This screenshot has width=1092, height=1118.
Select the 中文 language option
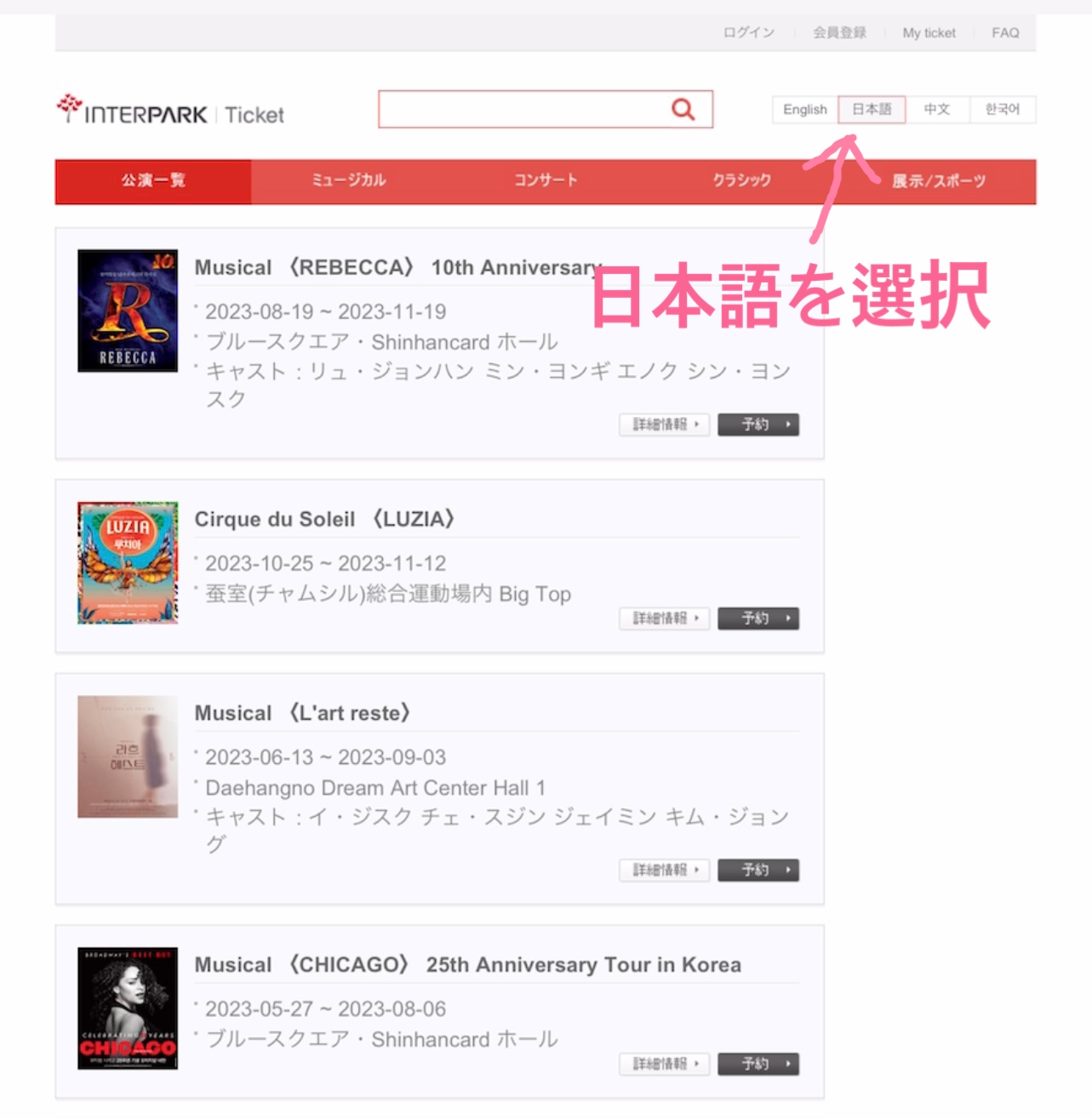[x=937, y=109]
